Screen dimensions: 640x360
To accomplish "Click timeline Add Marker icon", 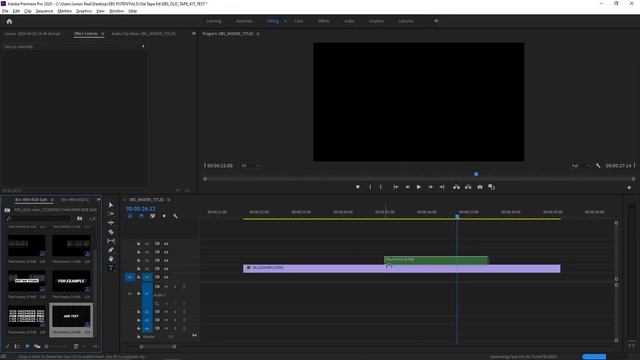I will [164, 216].
